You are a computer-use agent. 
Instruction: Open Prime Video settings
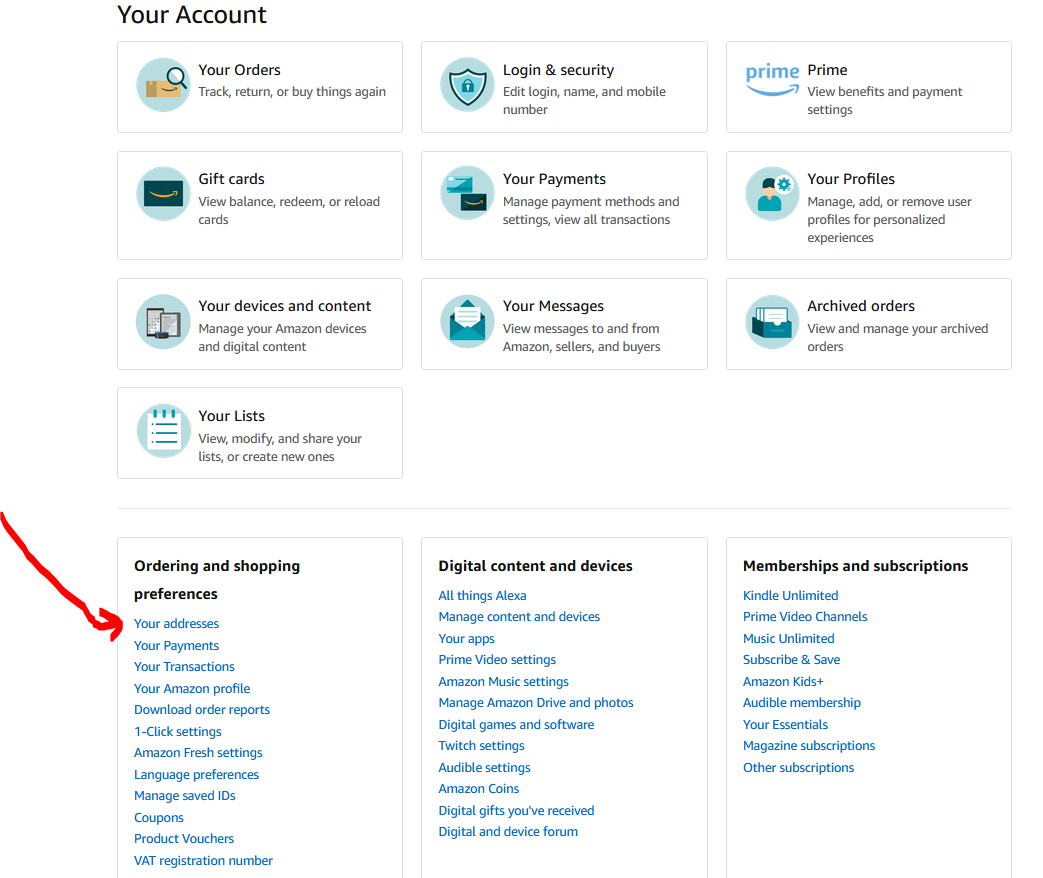click(497, 659)
